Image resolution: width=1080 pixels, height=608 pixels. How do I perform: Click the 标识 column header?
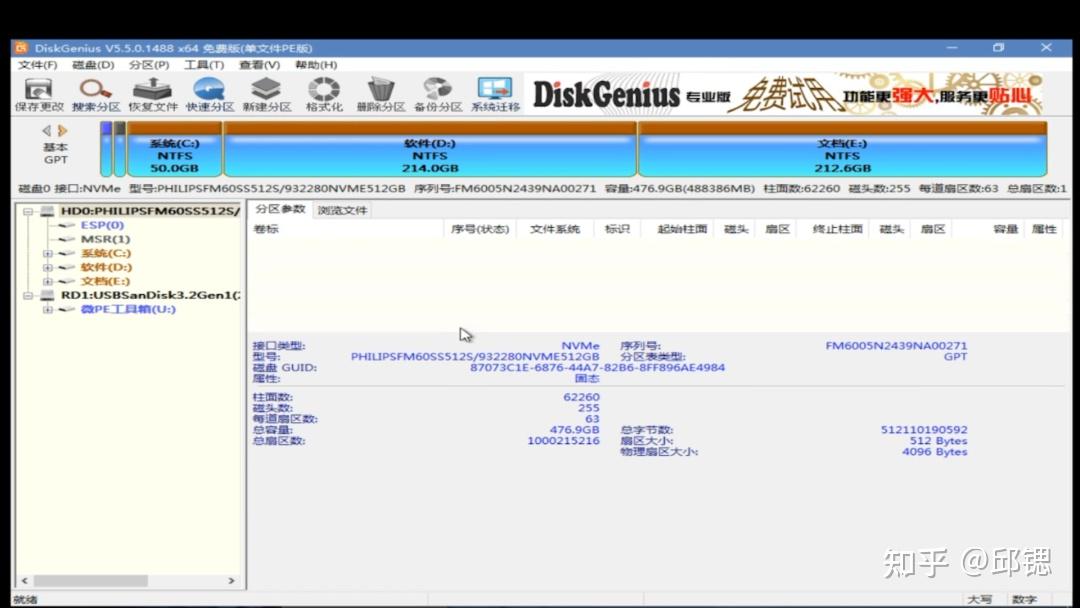click(617, 229)
